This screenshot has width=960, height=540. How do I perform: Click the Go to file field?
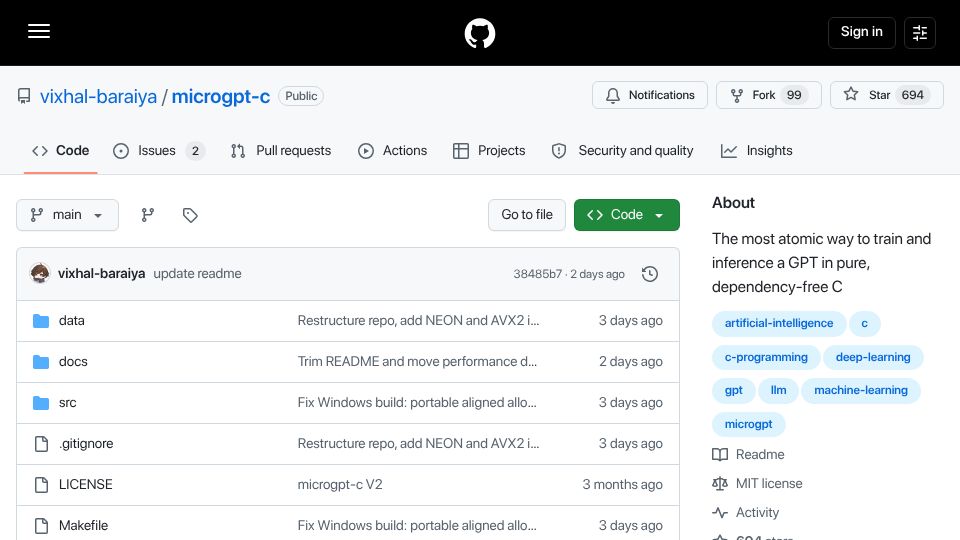[x=527, y=215]
